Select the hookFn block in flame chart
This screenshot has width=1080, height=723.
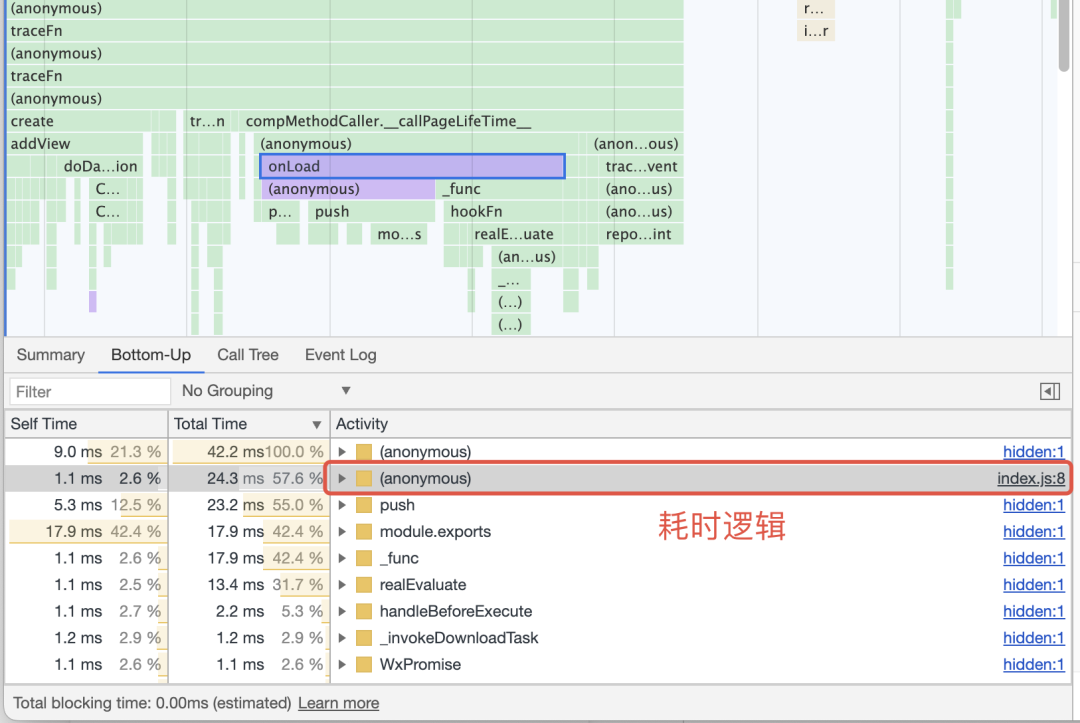tap(503, 211)
